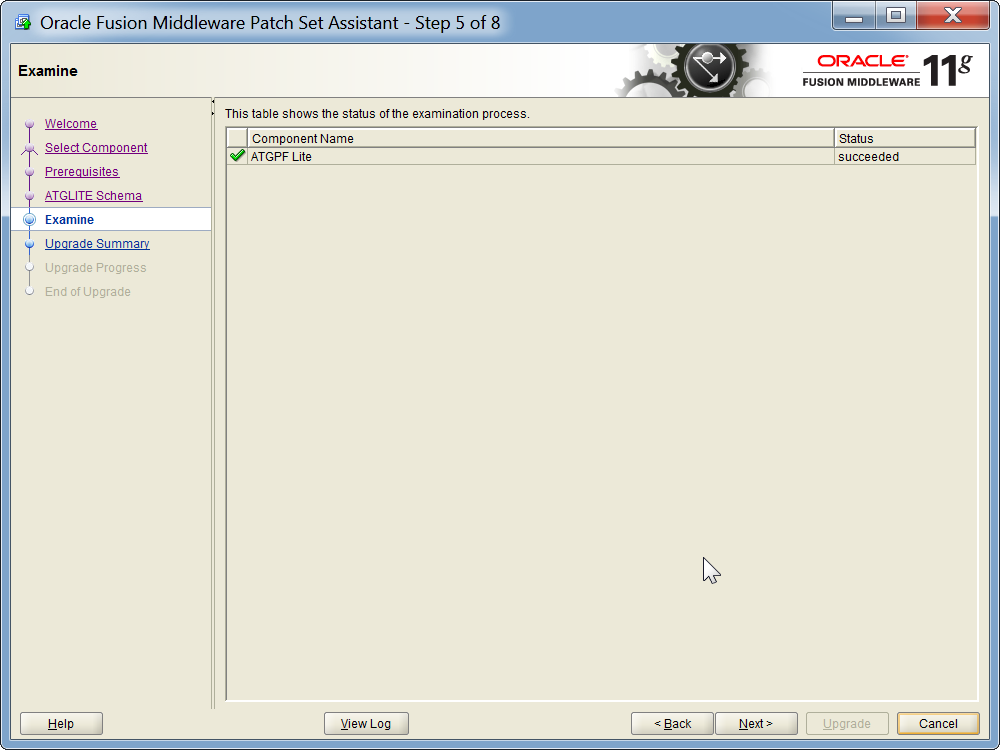Open the ATGLITE Schema step
The height and width of the screenshot is (750, 1000).
93,196
